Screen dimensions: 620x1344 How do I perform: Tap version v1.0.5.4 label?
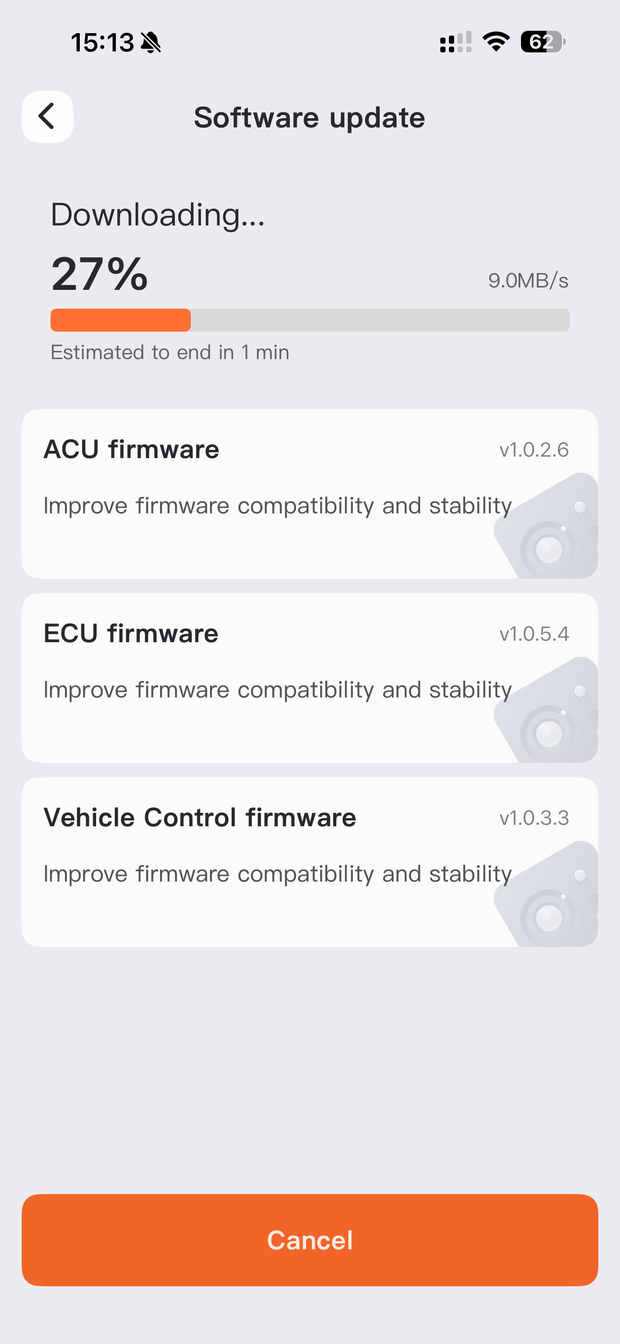point(534,634)
